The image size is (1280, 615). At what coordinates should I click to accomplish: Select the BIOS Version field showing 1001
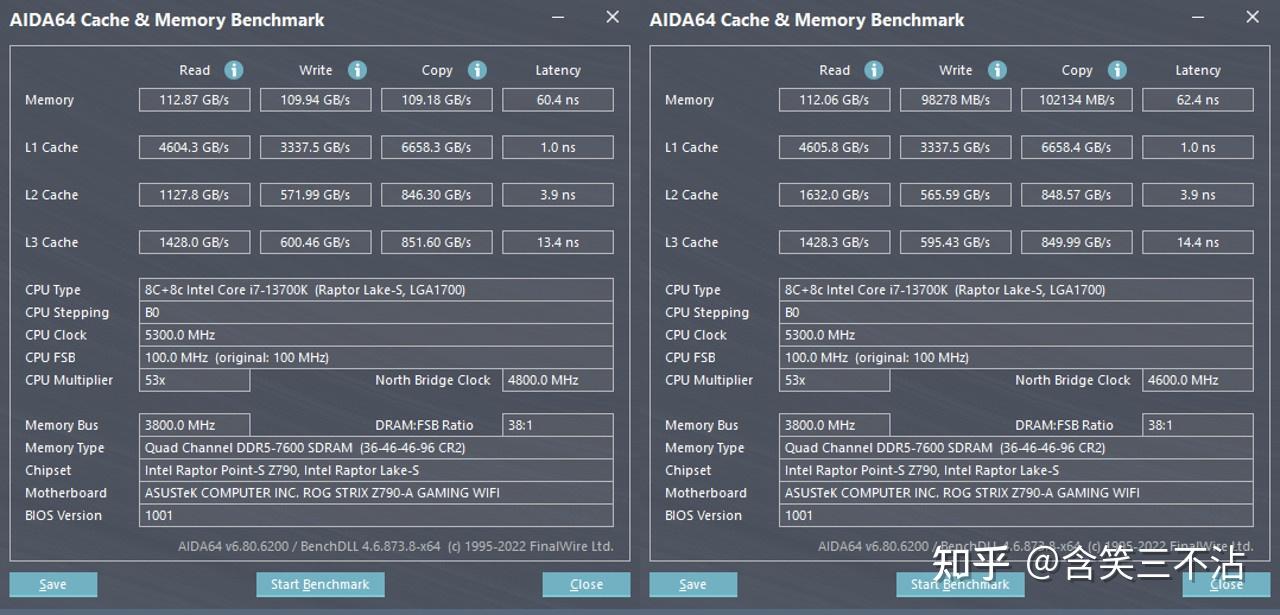click(x=376, y=515)
